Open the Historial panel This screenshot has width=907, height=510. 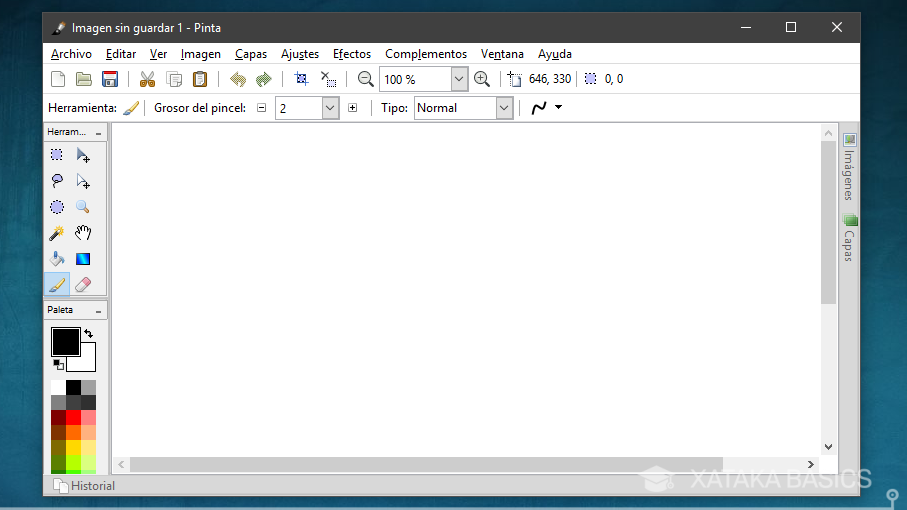pyautogui.click(x=84, y=486)
